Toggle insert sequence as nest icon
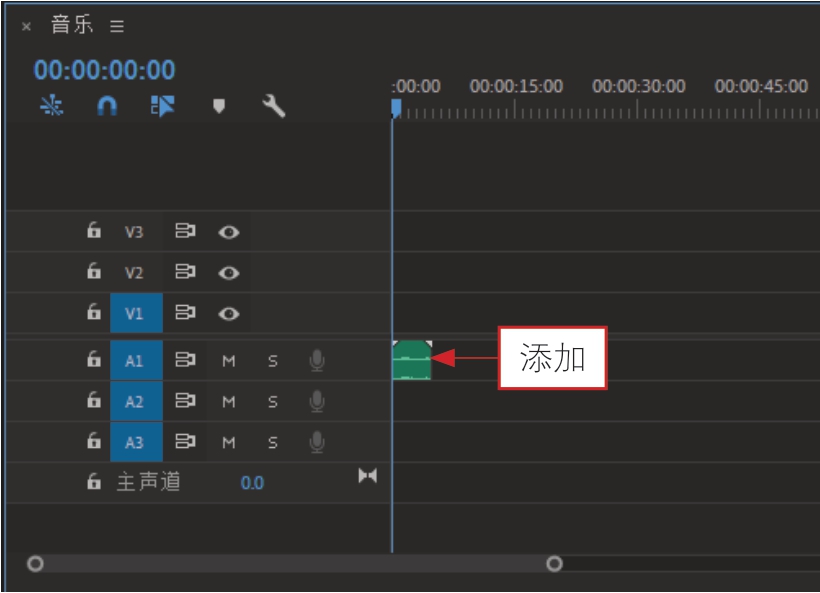 pyautogui.click(x=52, y=106)
